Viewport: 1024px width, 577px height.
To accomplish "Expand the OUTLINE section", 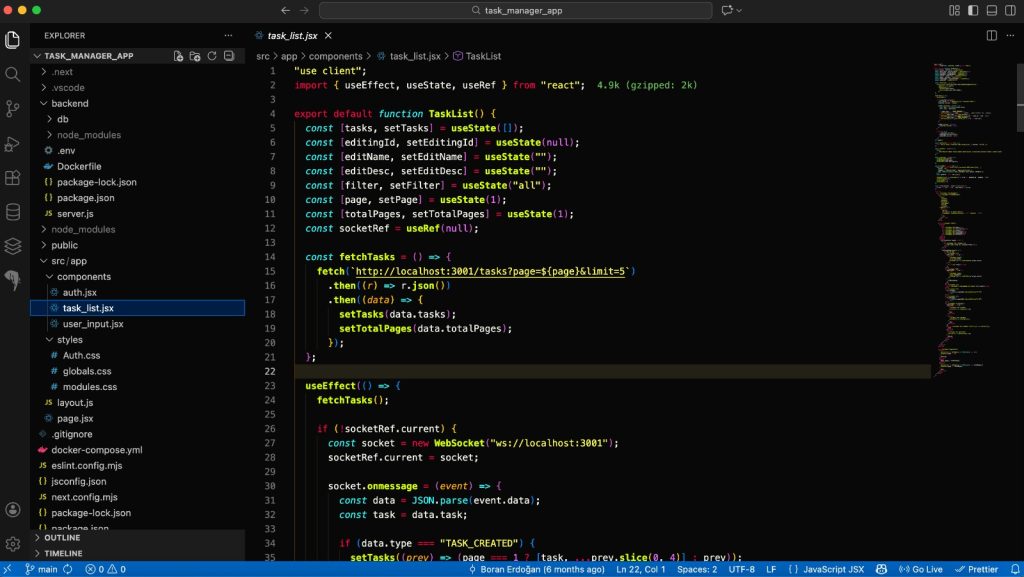I will click(62, 537).
